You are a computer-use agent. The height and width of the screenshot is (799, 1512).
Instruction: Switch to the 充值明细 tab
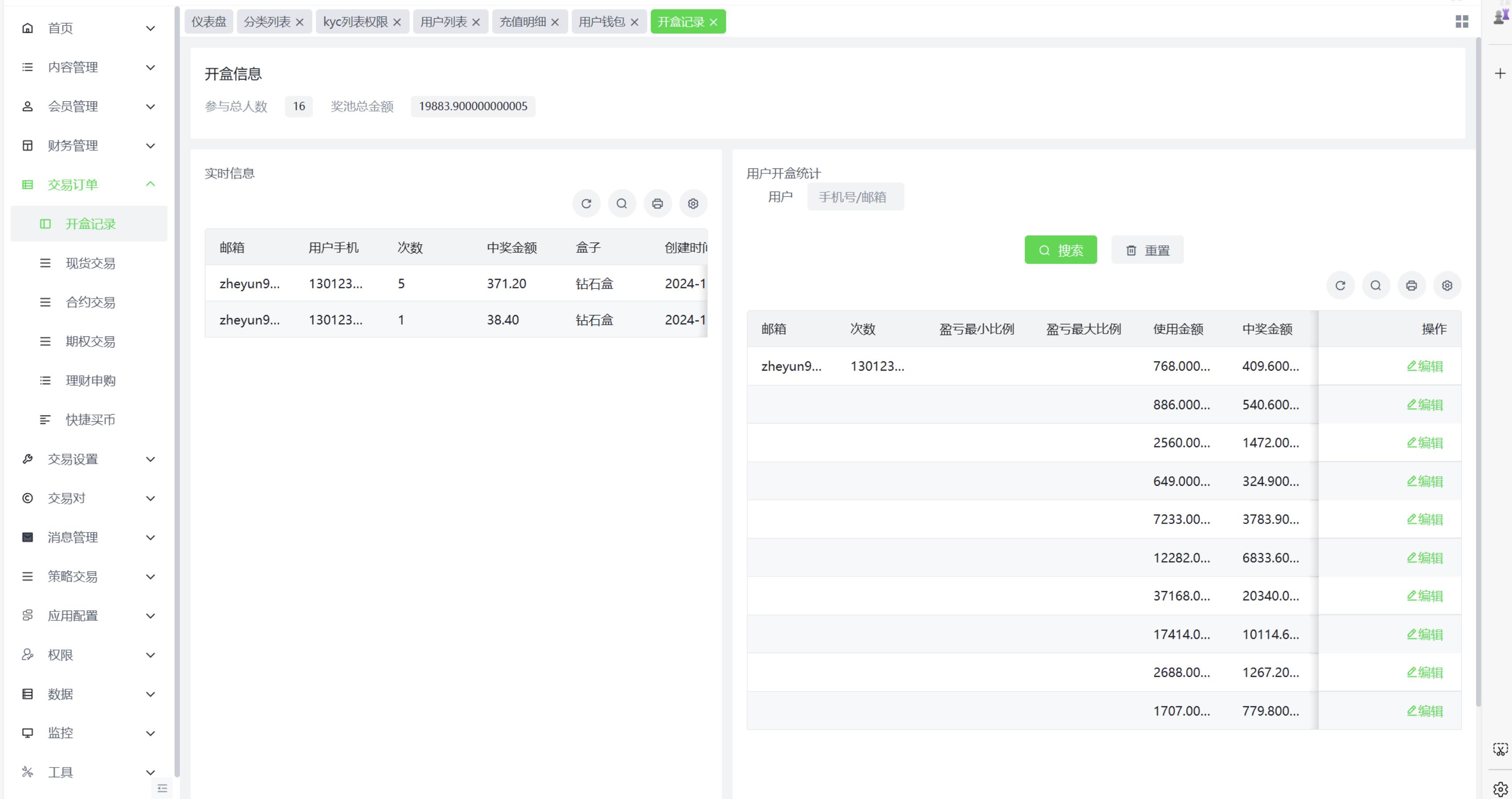pyautogui.click(x=522, y=22)
